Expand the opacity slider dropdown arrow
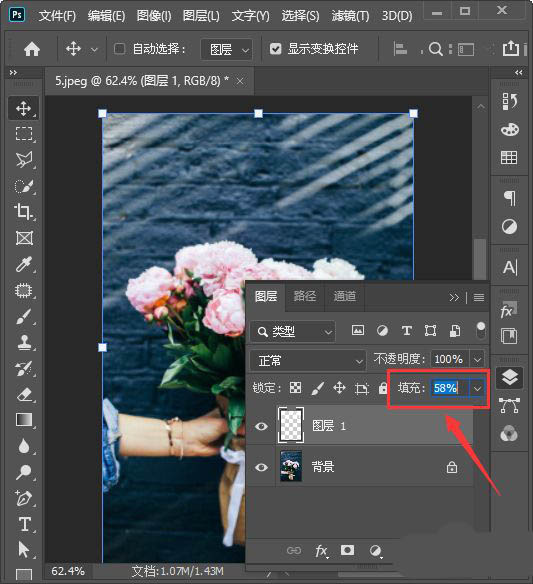This screenshot has height=584, width=533. pos(477,360)
